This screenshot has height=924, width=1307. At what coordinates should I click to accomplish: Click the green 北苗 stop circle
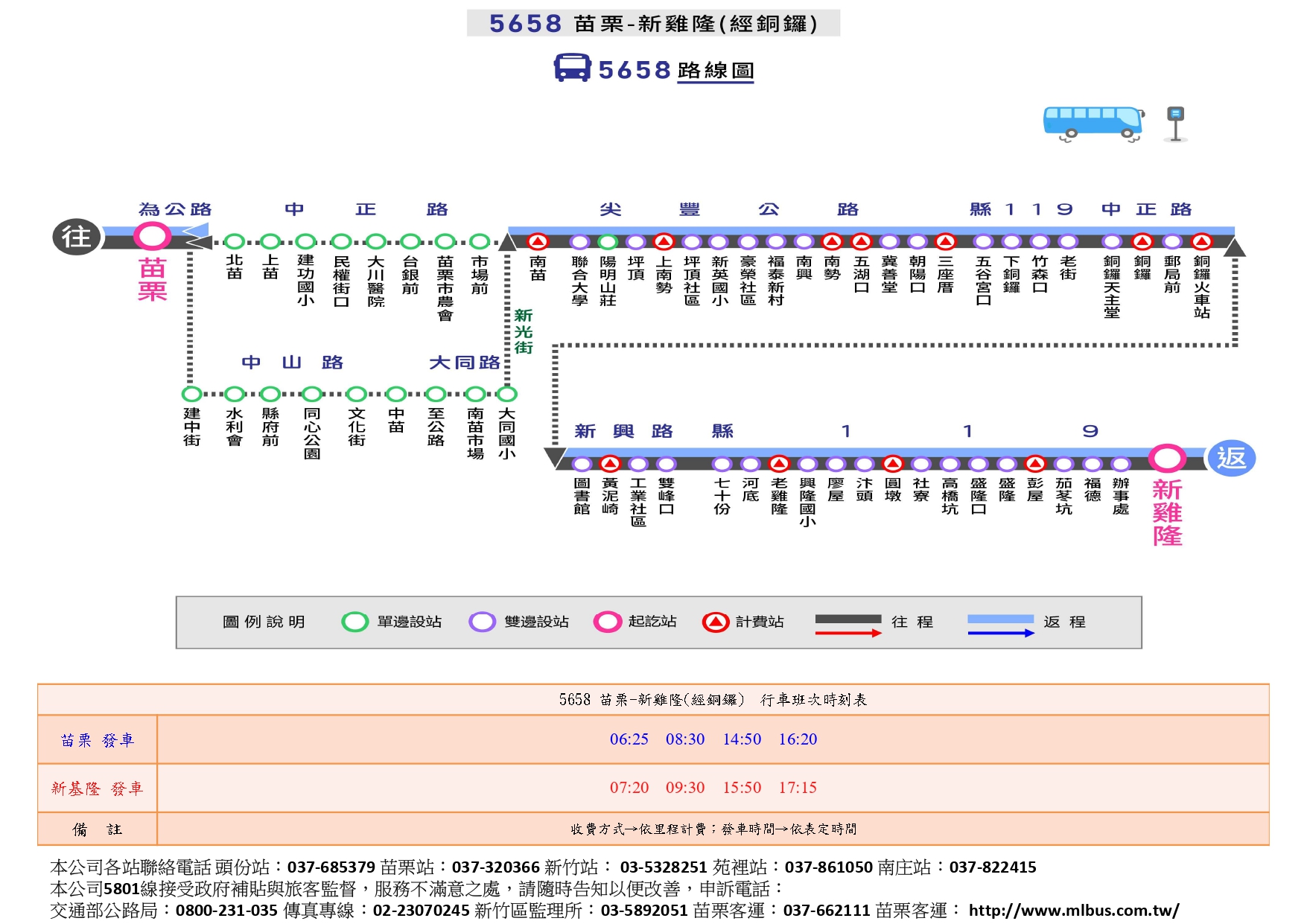coord(235,241)
